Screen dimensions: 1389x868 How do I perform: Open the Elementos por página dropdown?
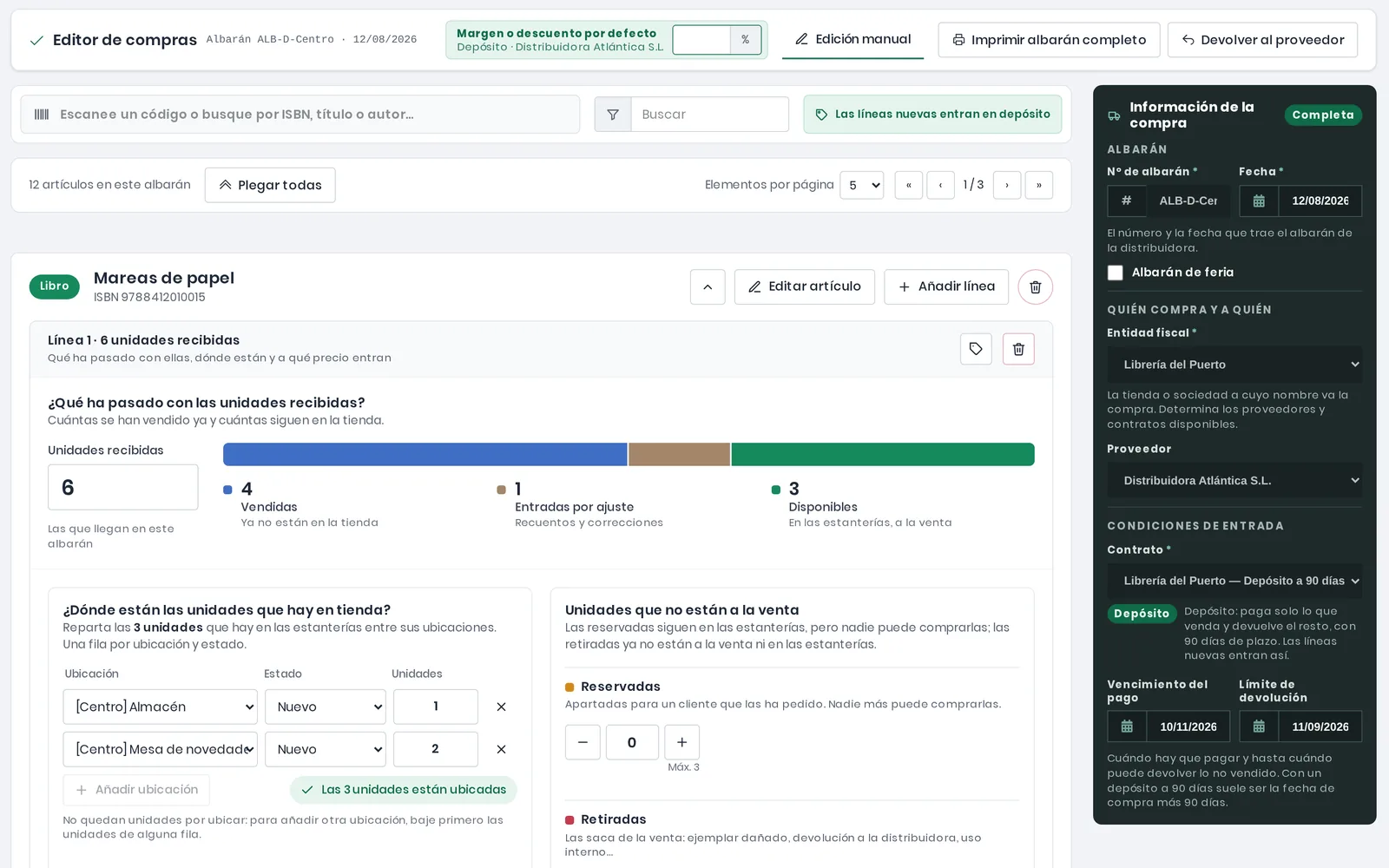(861, 185)
